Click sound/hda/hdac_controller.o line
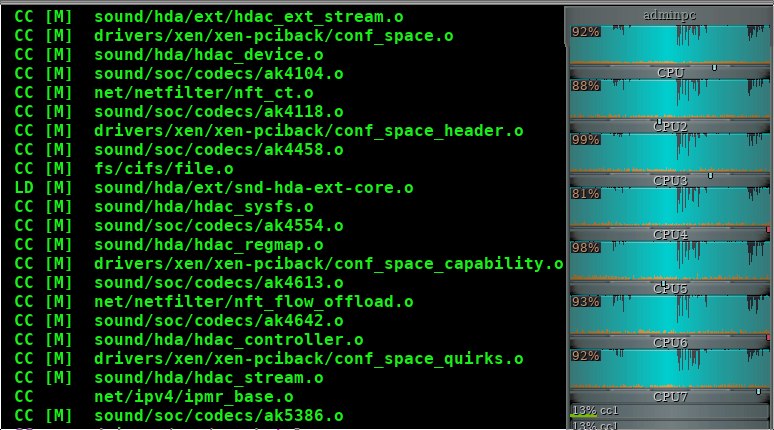 189,340
